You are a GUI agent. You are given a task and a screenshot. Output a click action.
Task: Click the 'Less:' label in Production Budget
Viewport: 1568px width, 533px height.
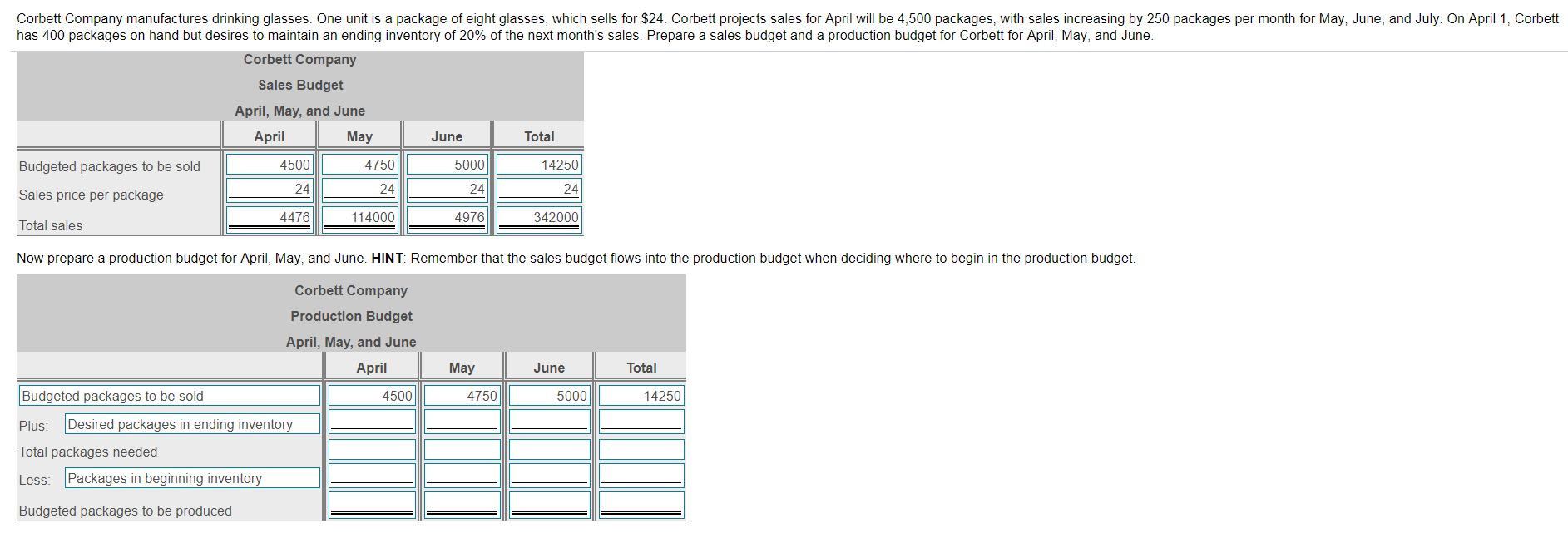click(35, 480)
